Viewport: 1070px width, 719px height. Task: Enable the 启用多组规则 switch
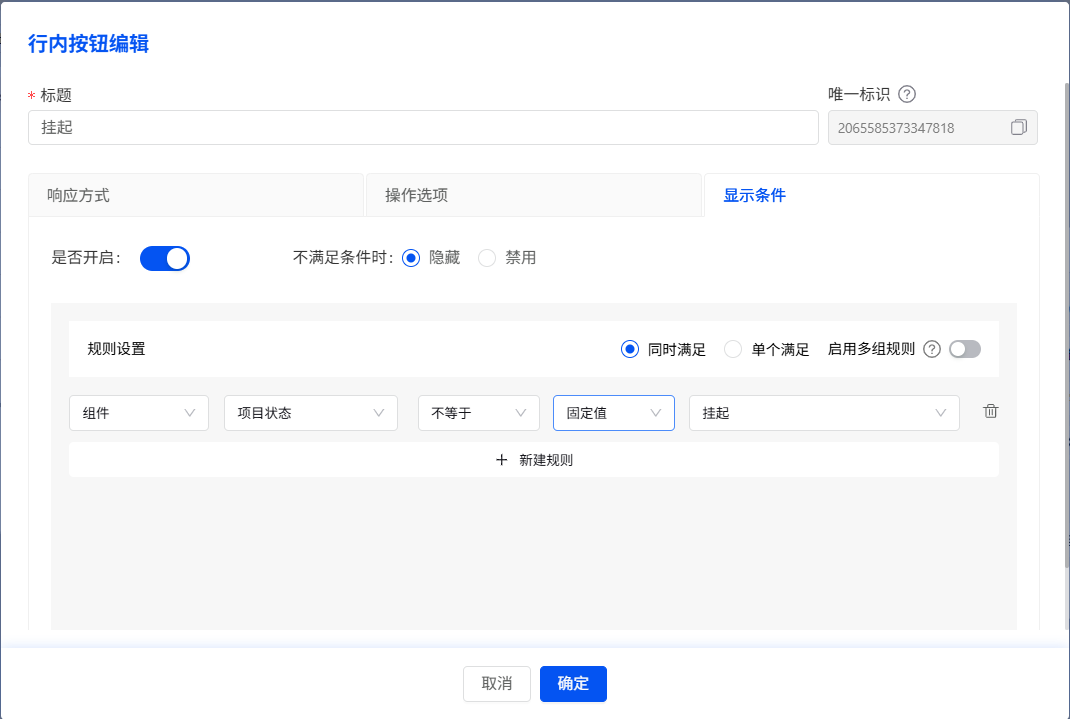click(x=965, y=349)
